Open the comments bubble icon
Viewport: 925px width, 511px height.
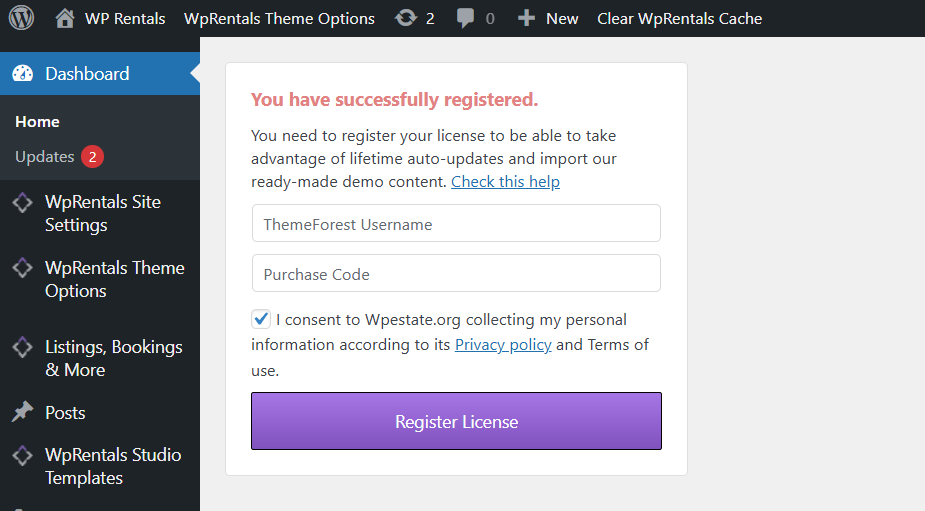click(466, 18)
